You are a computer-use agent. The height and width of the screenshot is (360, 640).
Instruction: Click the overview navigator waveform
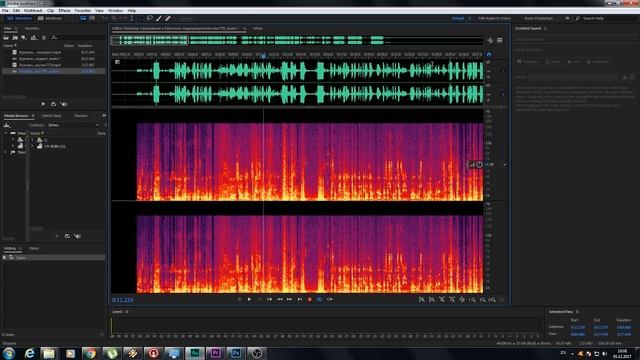(297, 40)
